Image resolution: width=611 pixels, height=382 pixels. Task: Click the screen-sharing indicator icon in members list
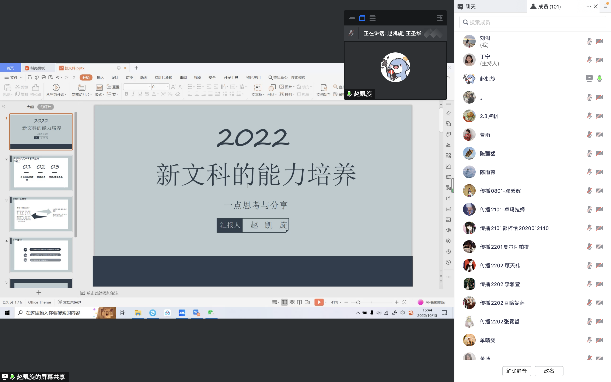[x=589, y=78]
